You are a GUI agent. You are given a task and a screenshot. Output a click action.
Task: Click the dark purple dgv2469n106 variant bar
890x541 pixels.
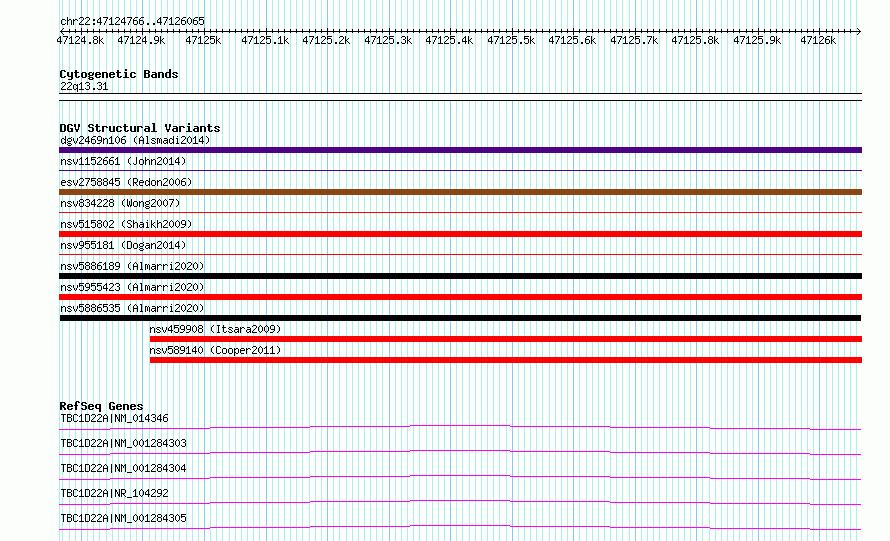click(x=460, y=150)
